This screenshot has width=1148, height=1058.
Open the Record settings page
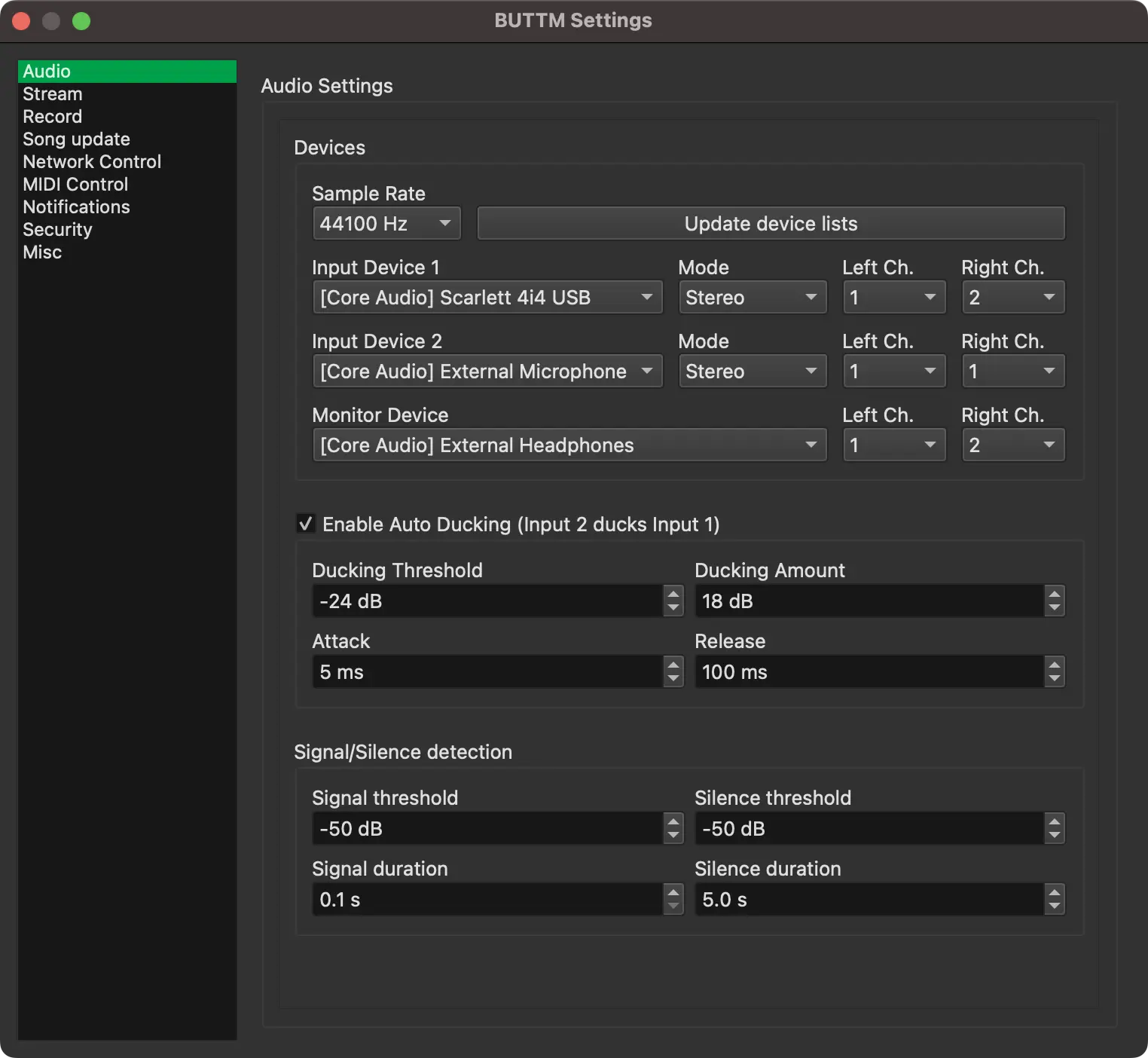click(x=52, y=116)
